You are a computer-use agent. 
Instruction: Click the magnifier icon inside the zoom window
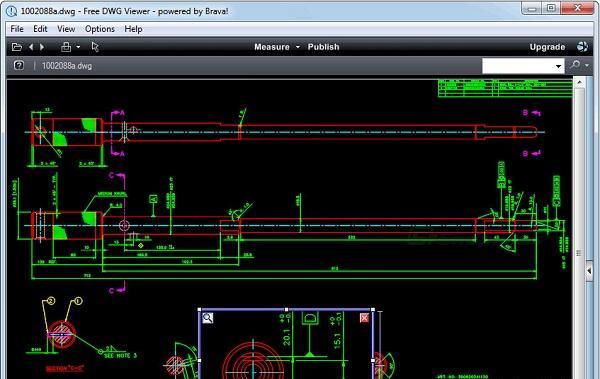207,318
